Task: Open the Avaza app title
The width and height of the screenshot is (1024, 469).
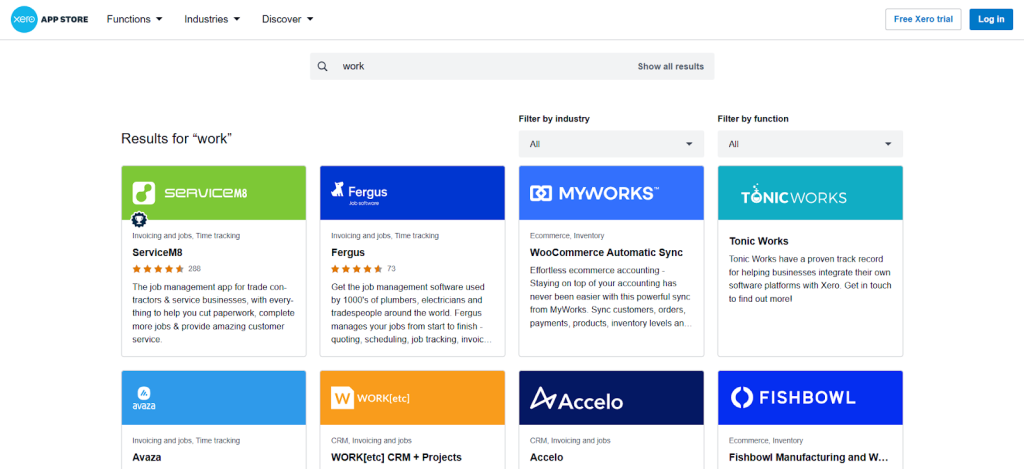Action: (147, 457)
